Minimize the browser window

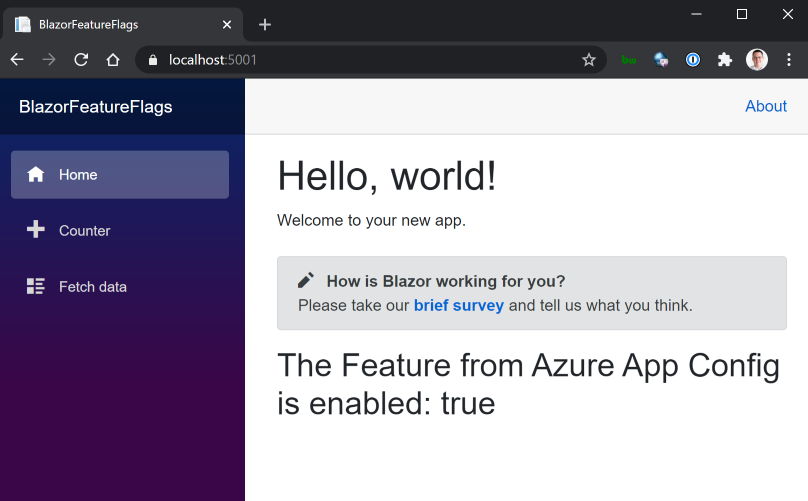click(696, 14)
